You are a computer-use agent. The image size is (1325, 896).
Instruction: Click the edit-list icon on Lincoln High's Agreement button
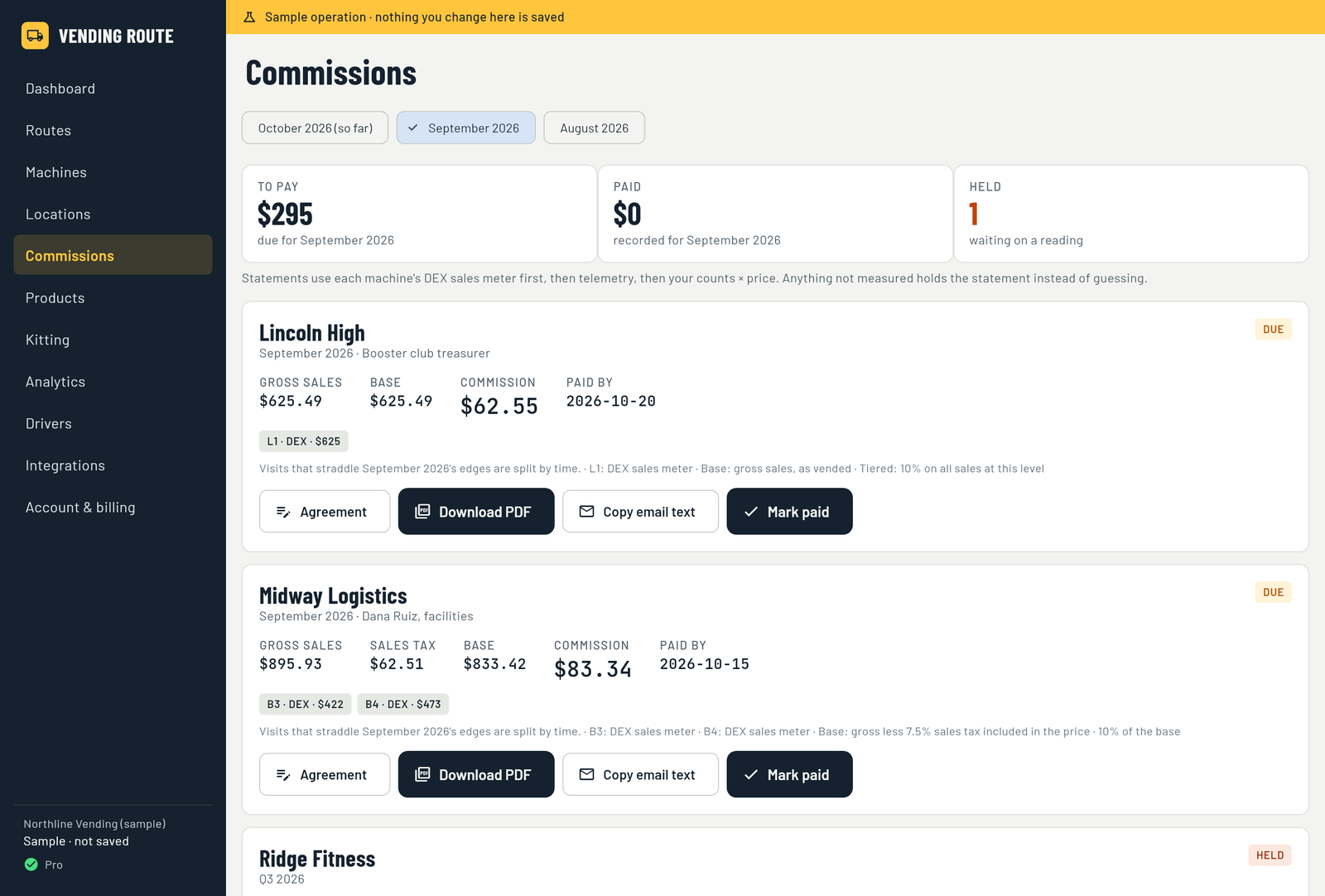(283, 513)
